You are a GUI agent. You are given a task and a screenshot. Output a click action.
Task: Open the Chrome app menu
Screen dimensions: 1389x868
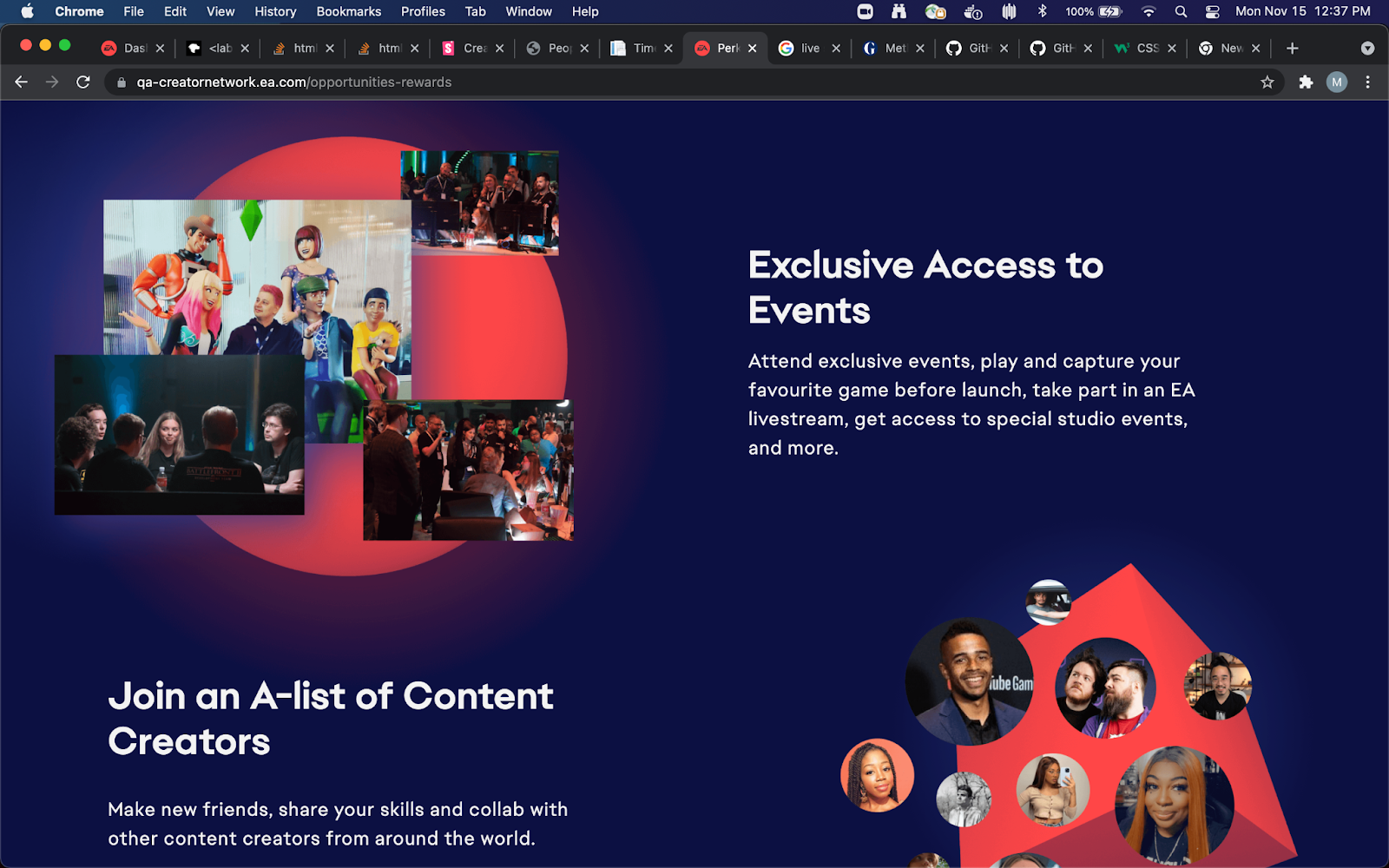79,11
